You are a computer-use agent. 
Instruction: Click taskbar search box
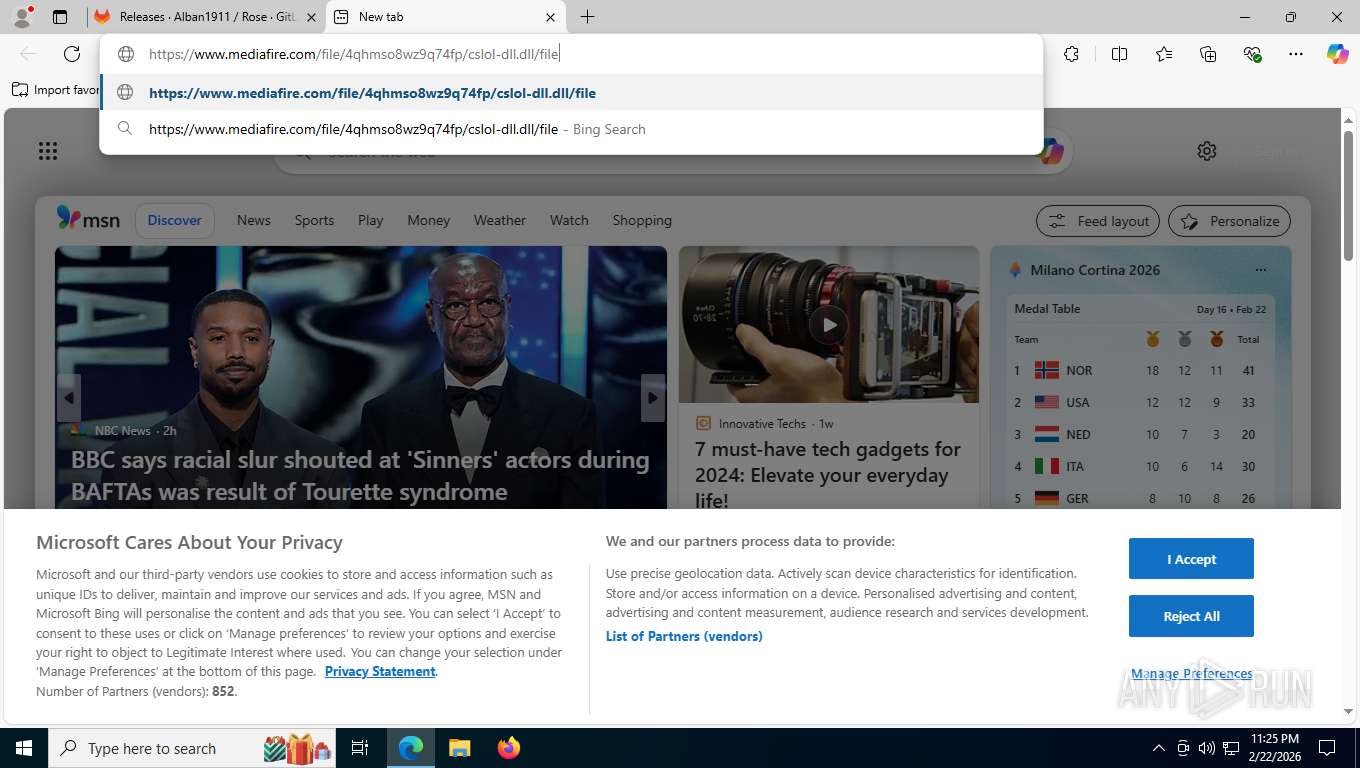(193, 748)
